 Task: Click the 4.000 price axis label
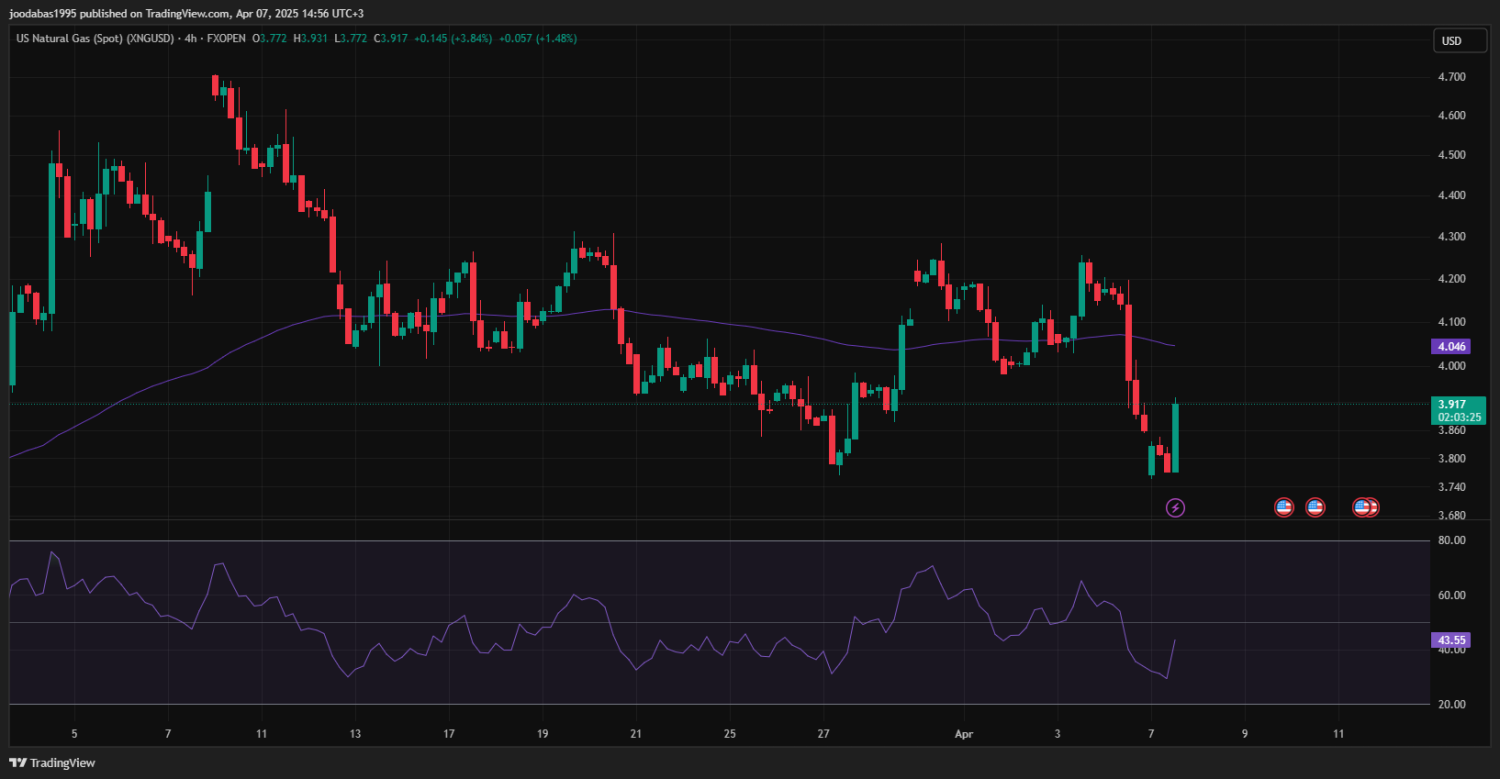coord(1451,367)
